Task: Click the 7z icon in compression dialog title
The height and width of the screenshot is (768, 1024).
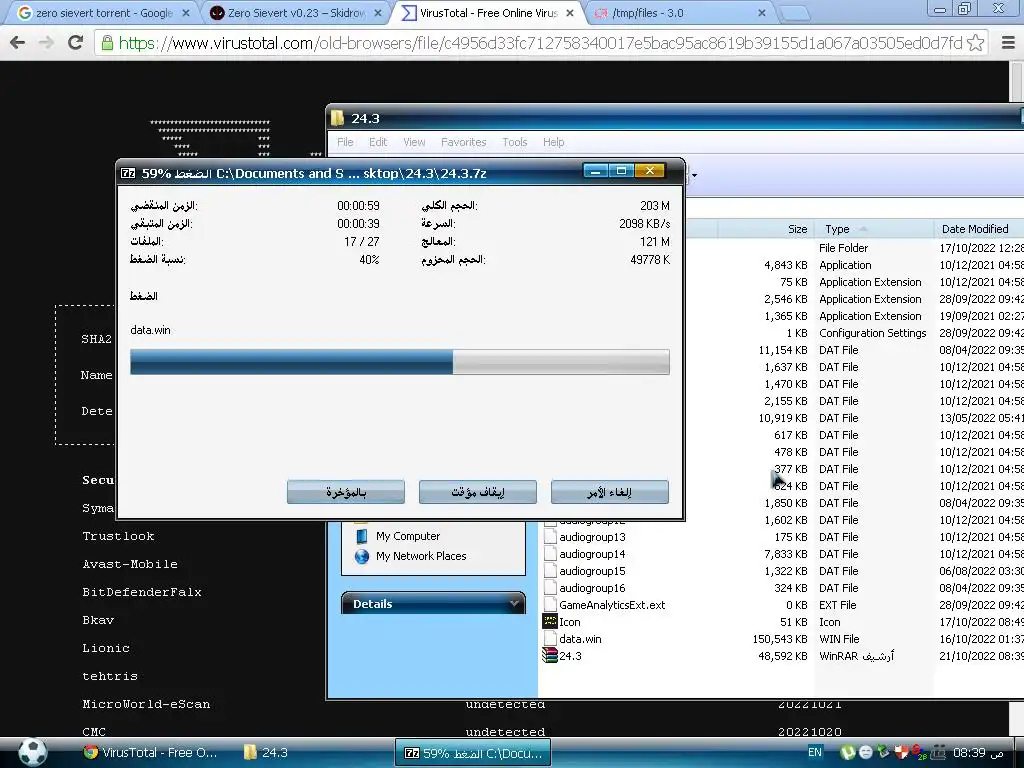Action: coord(128,173)
